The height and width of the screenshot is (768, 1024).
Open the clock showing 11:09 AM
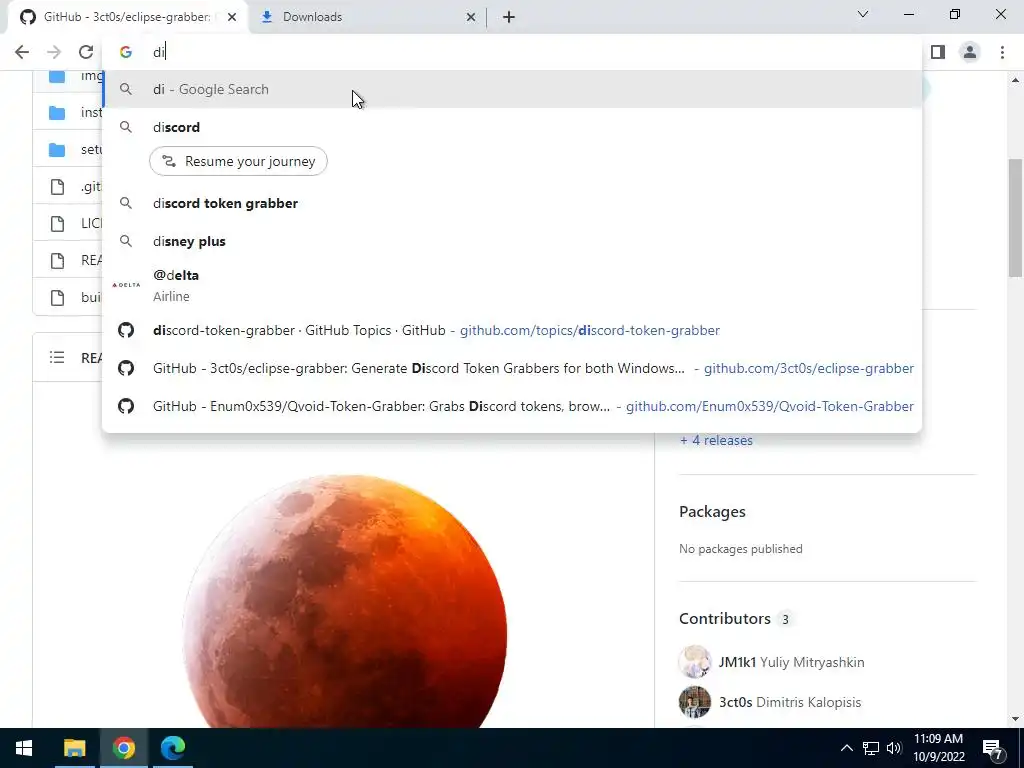pos(938,748)
